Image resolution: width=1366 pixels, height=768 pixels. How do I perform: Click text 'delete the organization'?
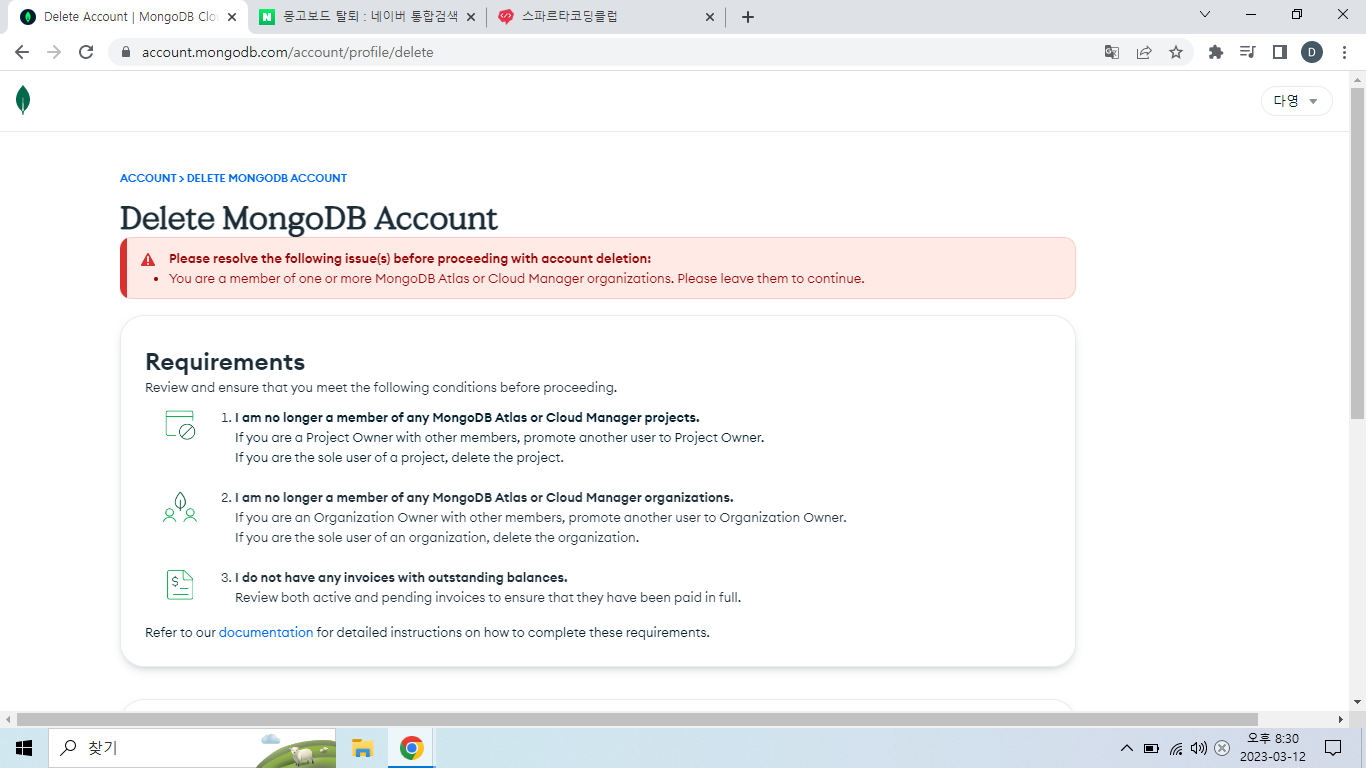pyautogui.click(x=565, y=537)
